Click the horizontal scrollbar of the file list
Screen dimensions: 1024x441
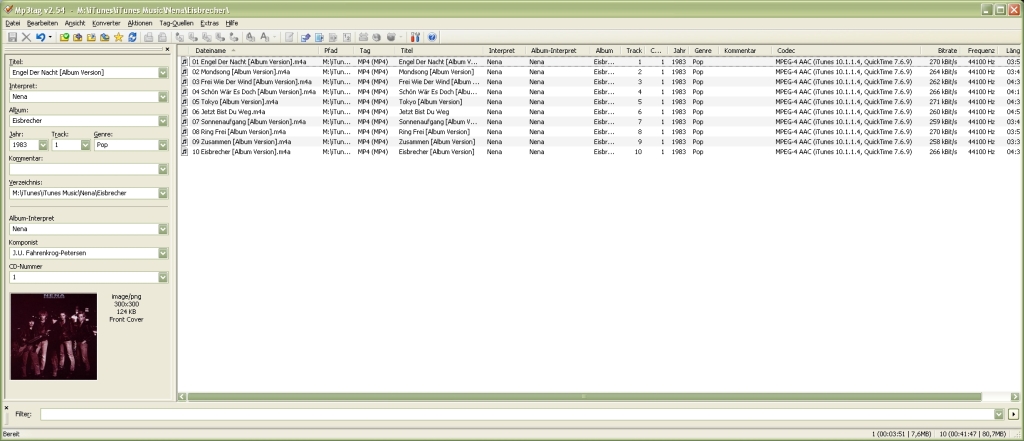[580, 397]
